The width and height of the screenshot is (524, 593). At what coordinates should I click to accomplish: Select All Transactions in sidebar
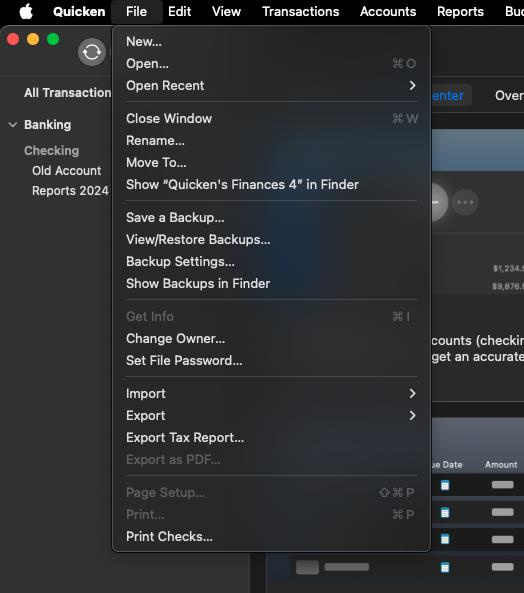(x=68, y=93)
